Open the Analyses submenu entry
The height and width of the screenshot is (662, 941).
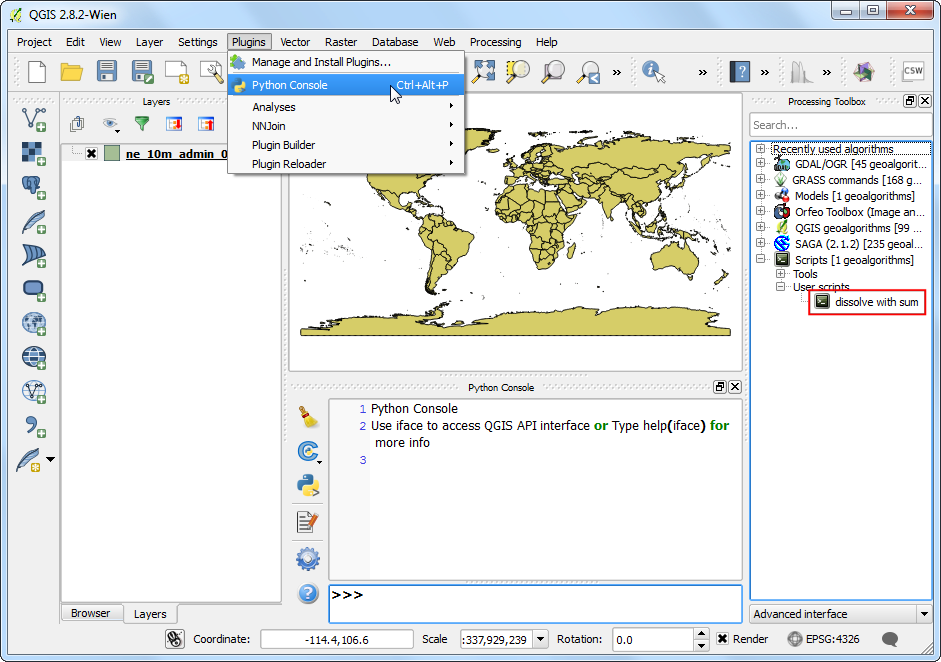[346, 107]
